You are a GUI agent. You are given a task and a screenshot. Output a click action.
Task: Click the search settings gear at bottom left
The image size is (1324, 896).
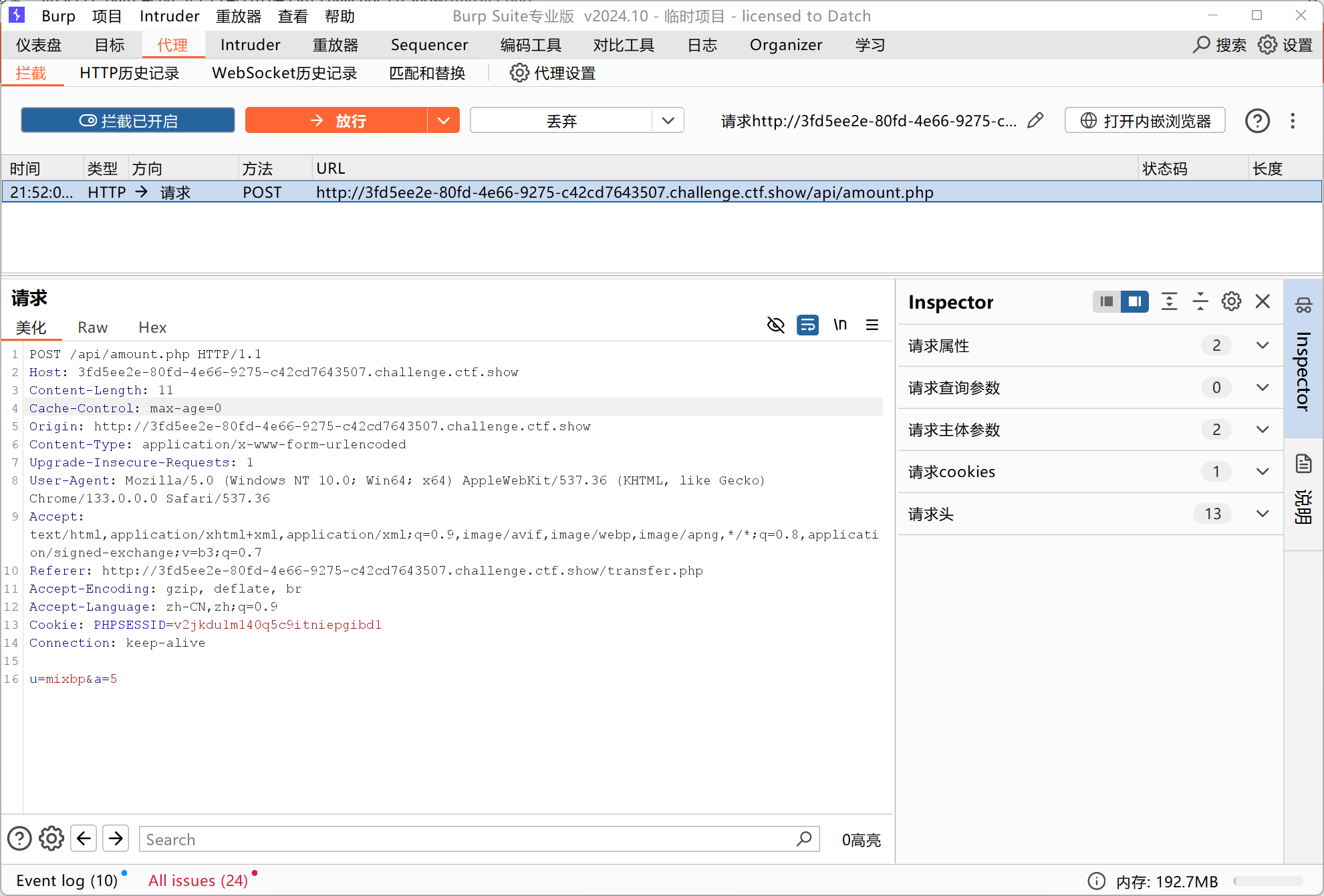tap(51, 839)
